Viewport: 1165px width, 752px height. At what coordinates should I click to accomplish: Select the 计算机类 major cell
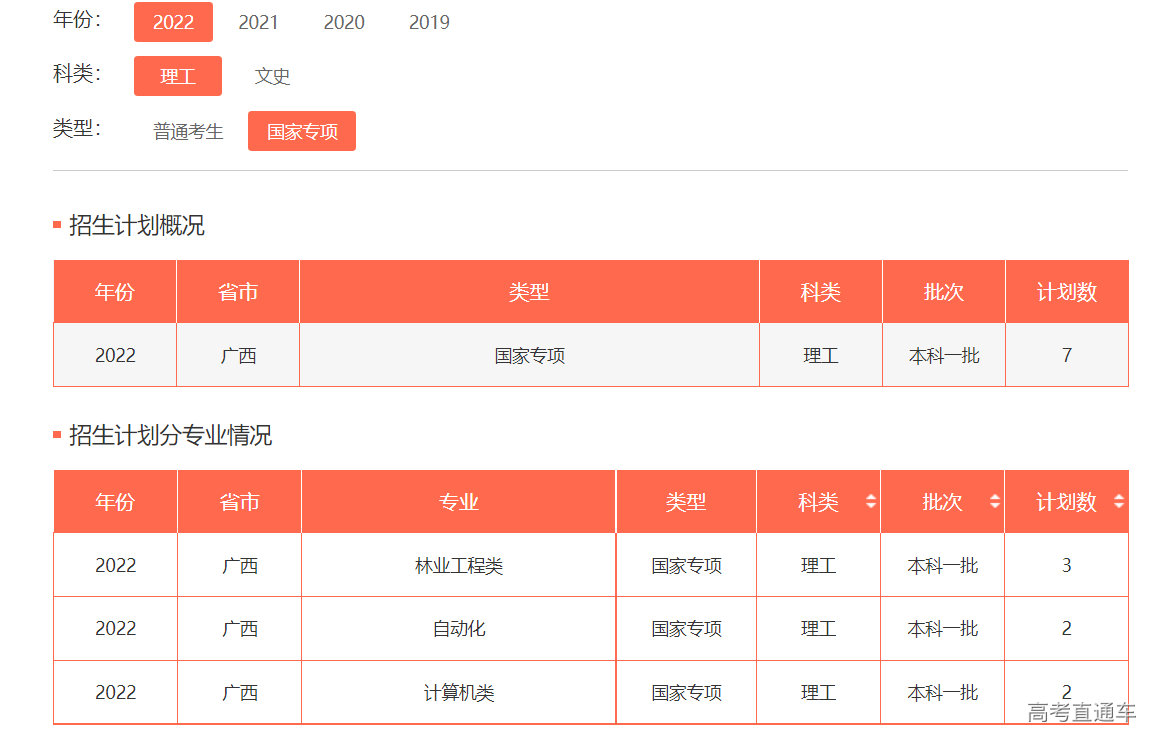[459, 693]
